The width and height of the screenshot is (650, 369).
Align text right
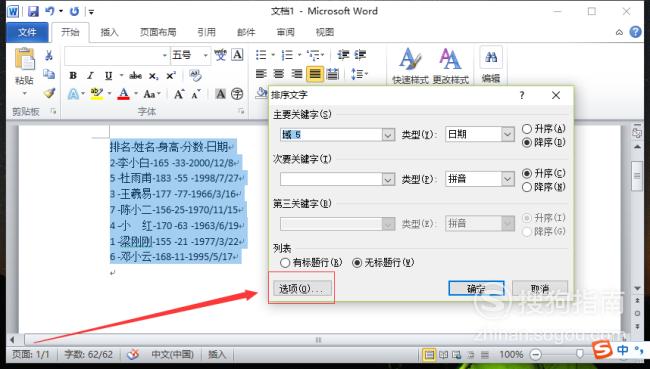click(x=296, y=74)
